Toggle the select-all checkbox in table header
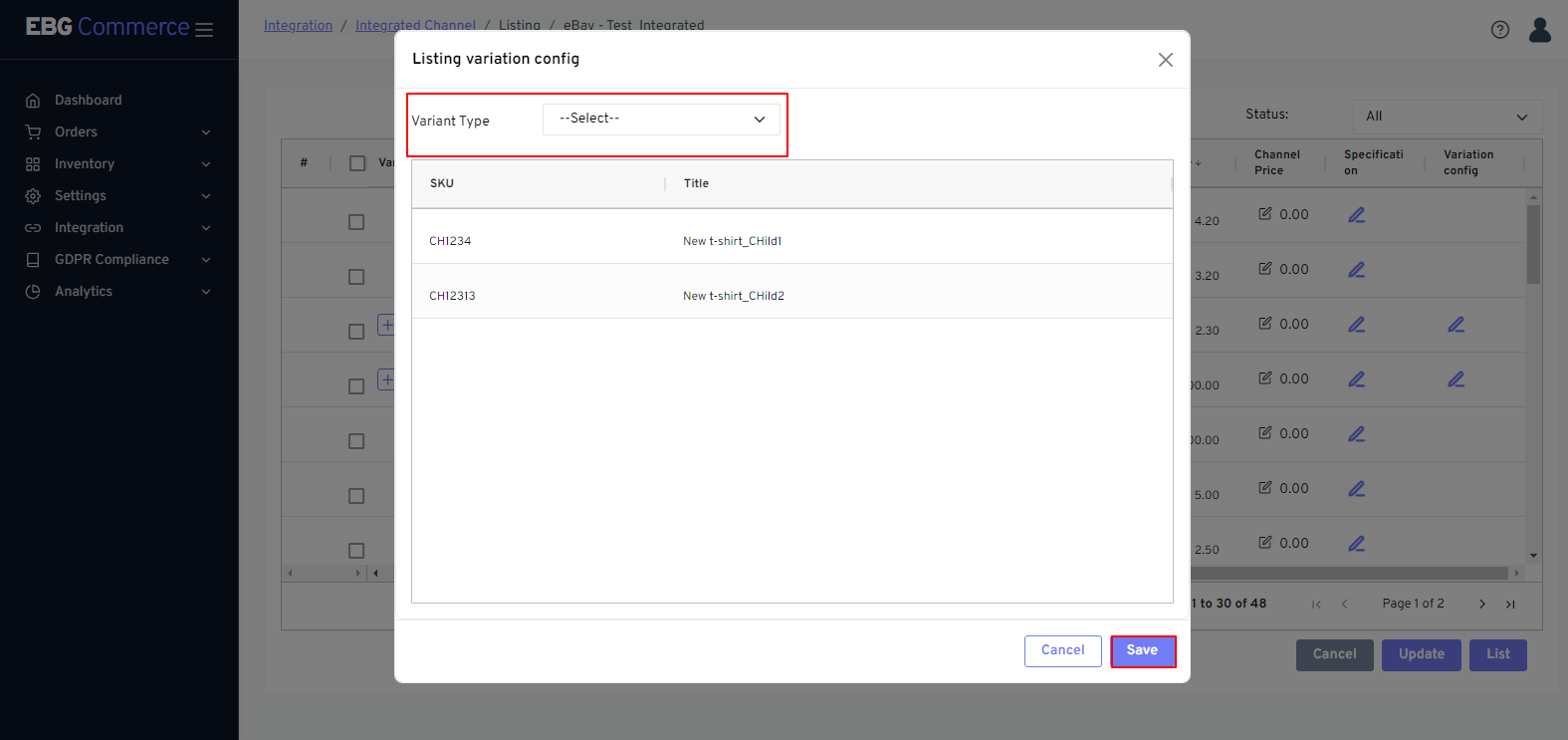This screenshot has height=740, width=1568. click(x=357, y=163)
